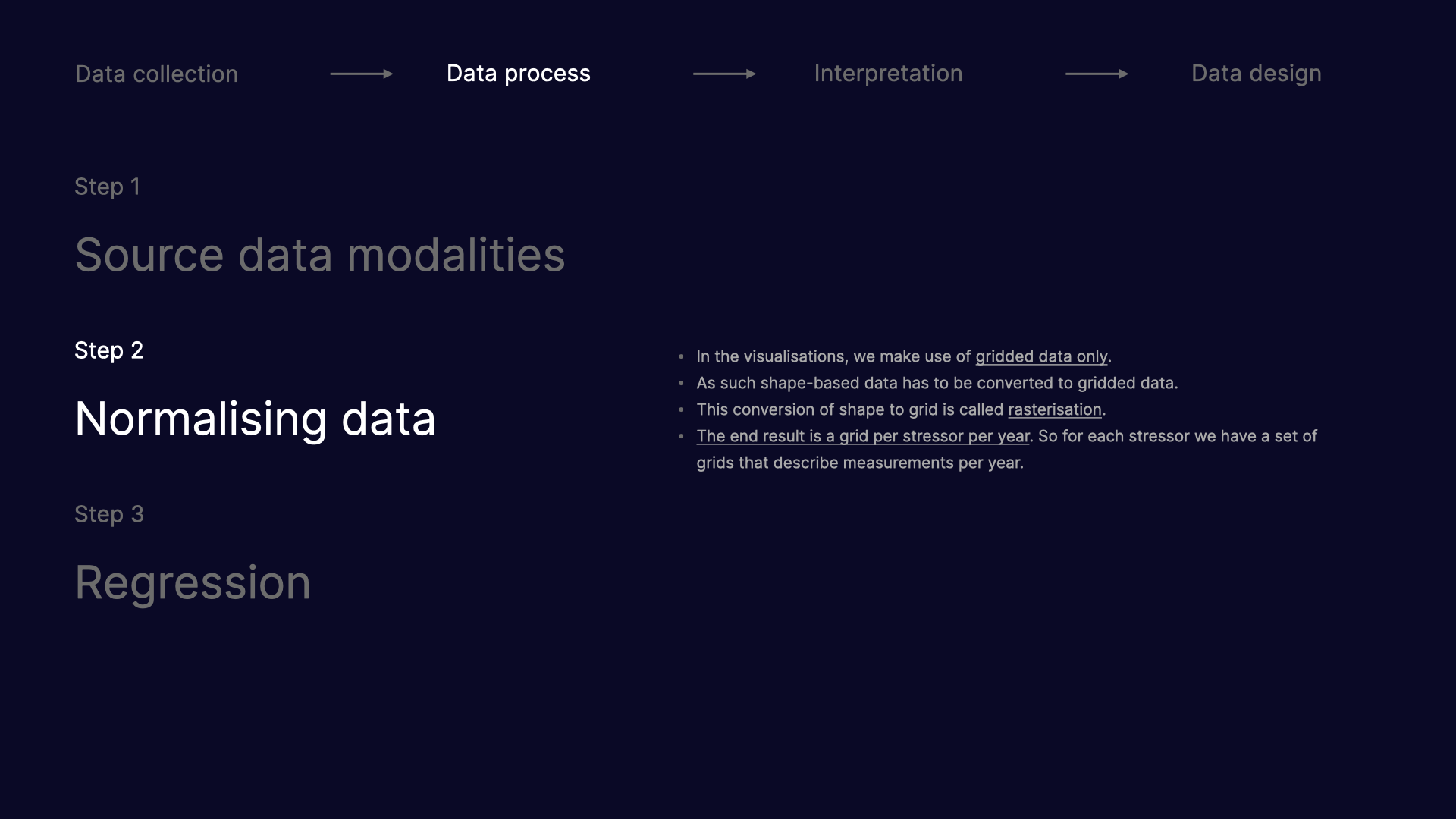This screenshot has width=1456, height=819.
Task: Follow the 'rasterisation' link
Action: click(x=1054, y=409)
